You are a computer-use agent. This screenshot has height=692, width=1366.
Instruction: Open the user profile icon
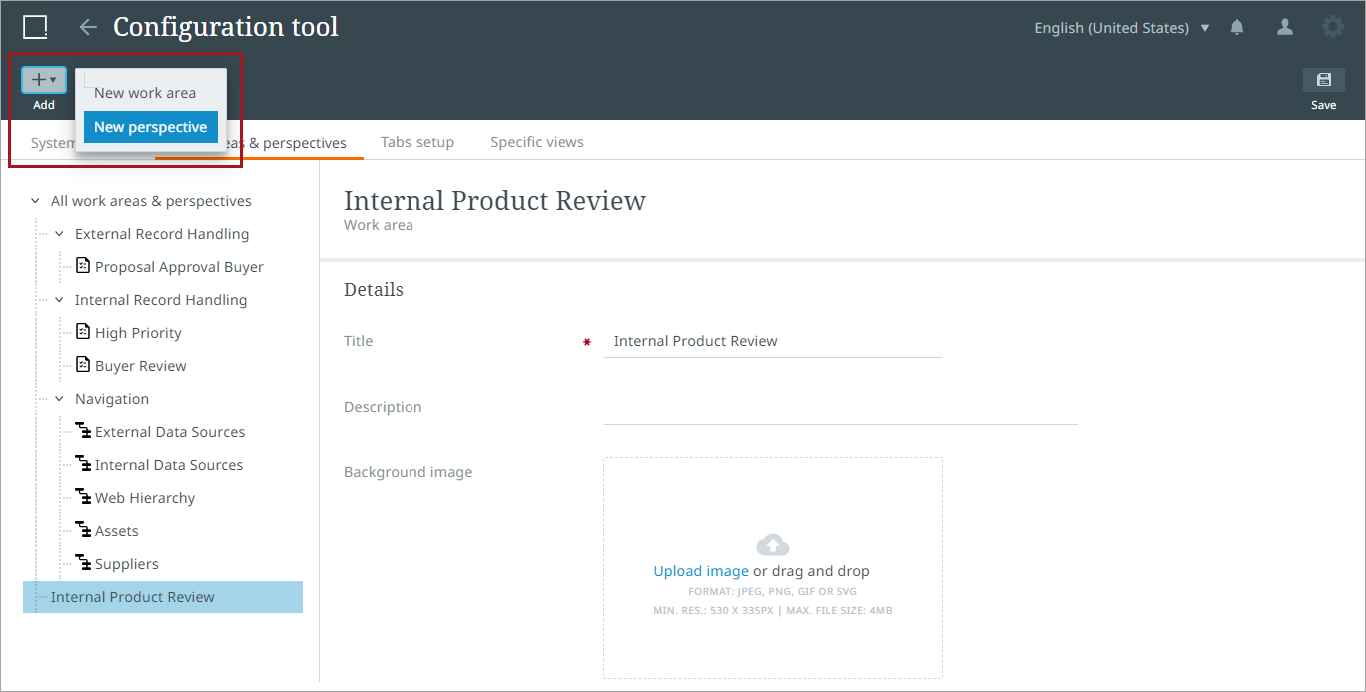[x=1285, y=28]
